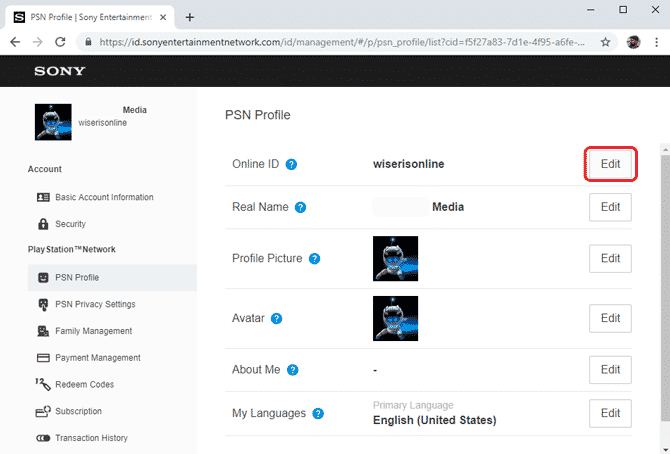670x454 pixels.
Task: Click the help icon next to About Me
Action: (x=292, y=370)
